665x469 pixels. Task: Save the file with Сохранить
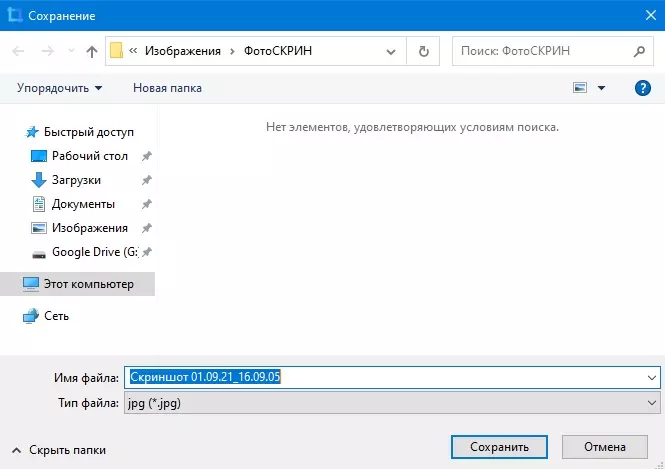(499, 447)
